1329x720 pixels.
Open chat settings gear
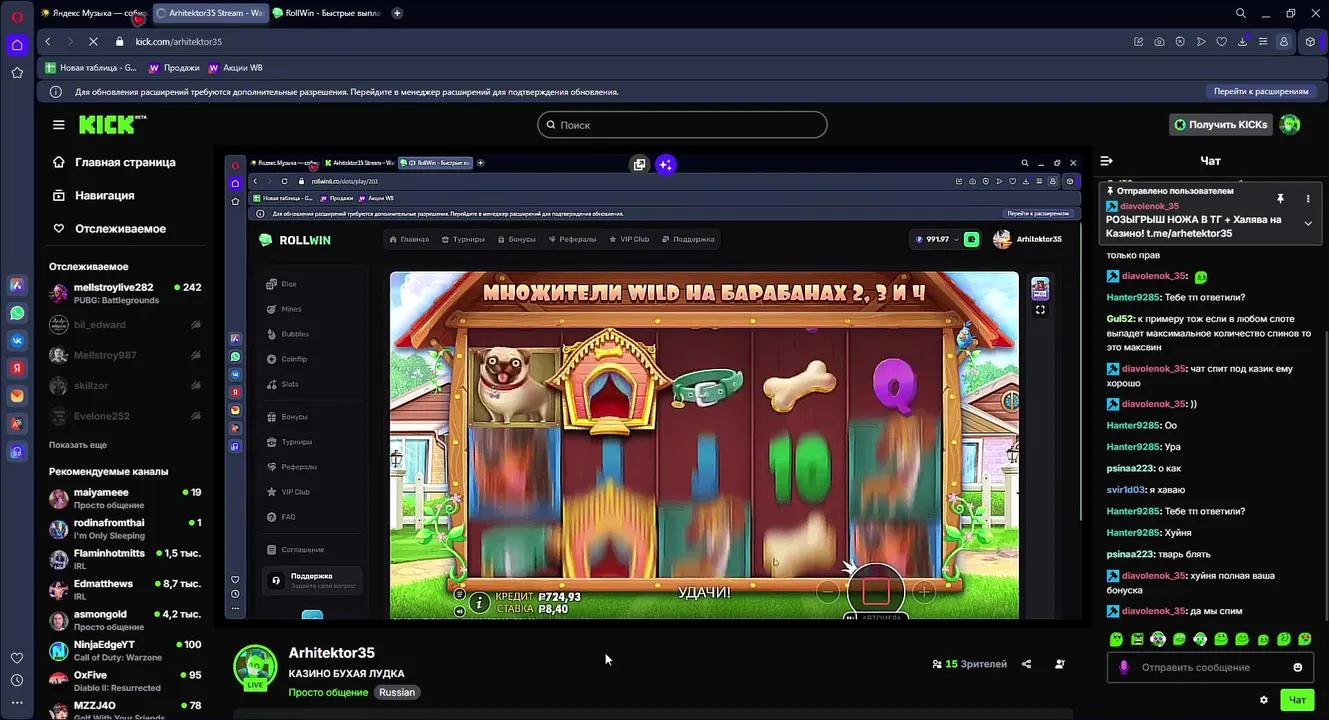(1264, 700)
